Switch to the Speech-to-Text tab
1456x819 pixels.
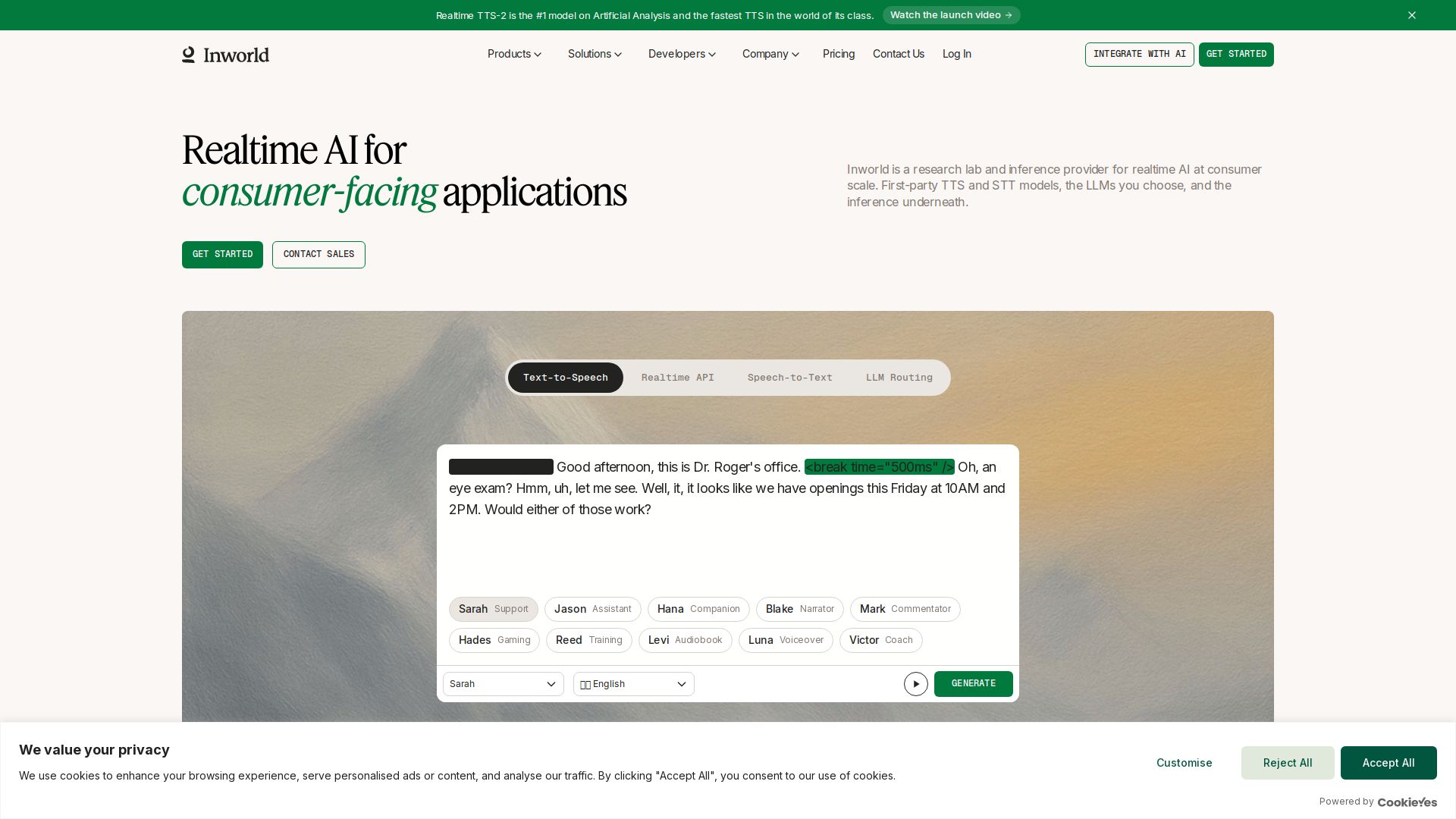(x=790, y=378)
